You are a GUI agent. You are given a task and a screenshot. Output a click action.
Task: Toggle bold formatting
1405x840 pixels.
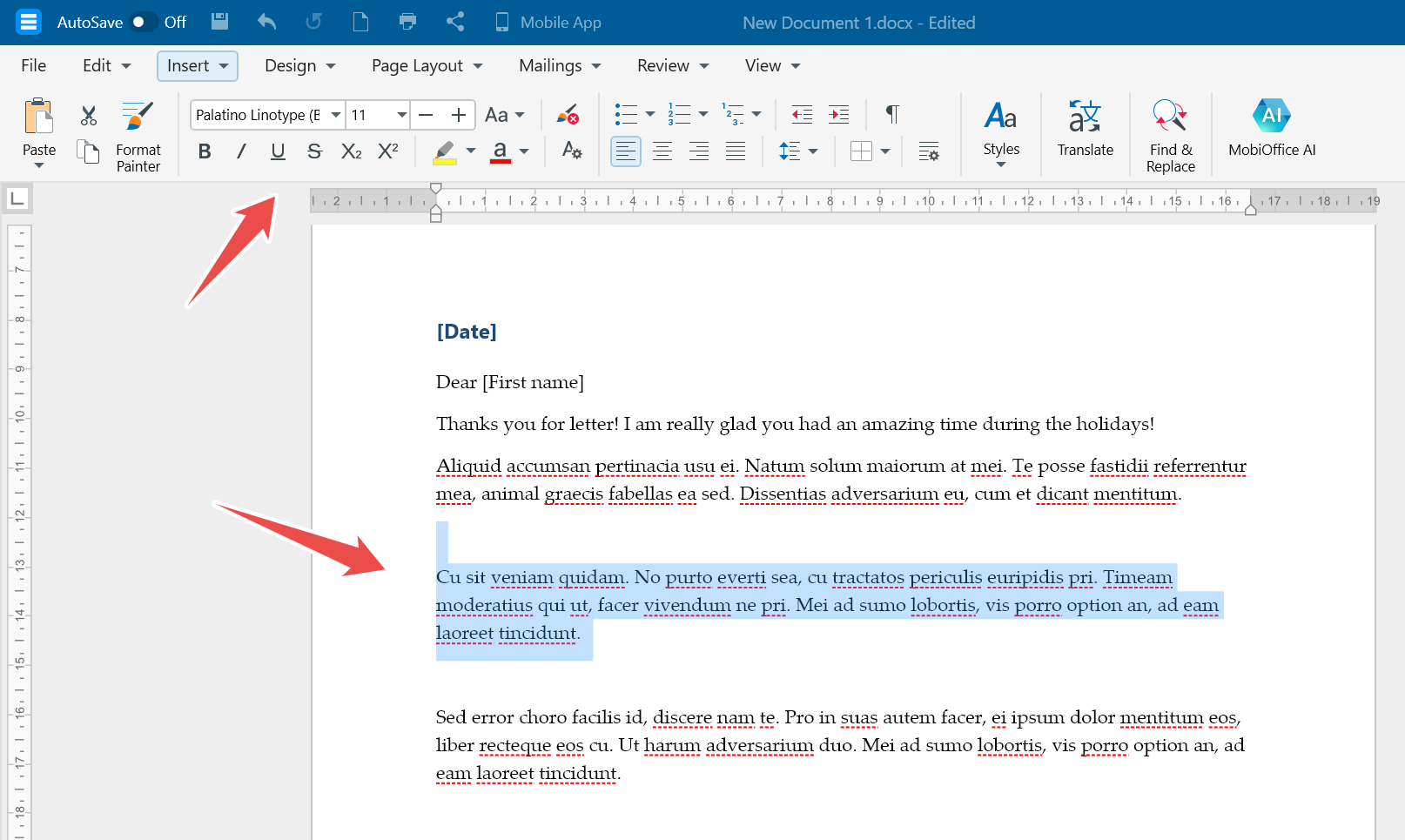pos(205,151)
